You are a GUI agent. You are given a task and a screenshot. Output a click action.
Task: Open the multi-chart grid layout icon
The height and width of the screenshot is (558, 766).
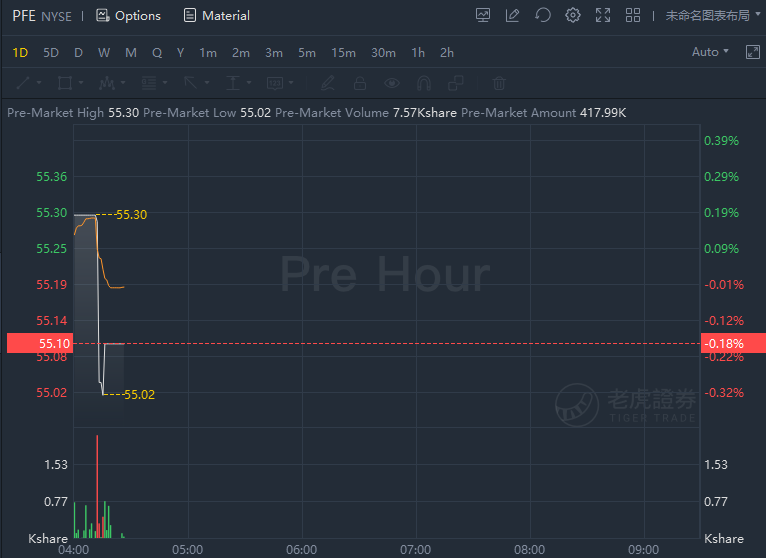[633, 16]
